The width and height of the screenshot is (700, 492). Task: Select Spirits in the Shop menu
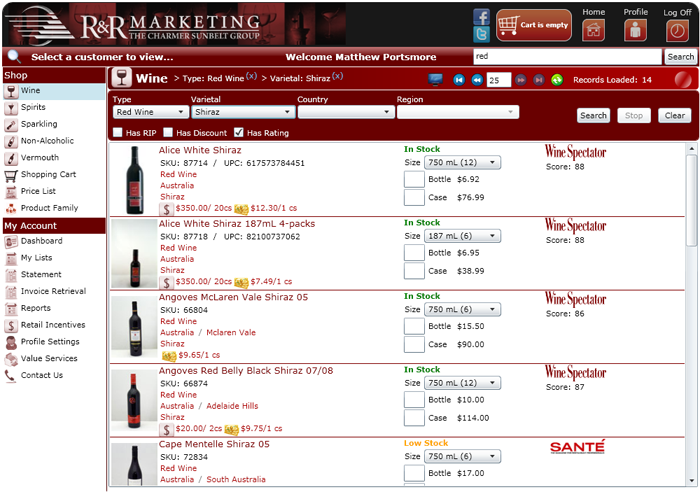click(x=54, y=107)
